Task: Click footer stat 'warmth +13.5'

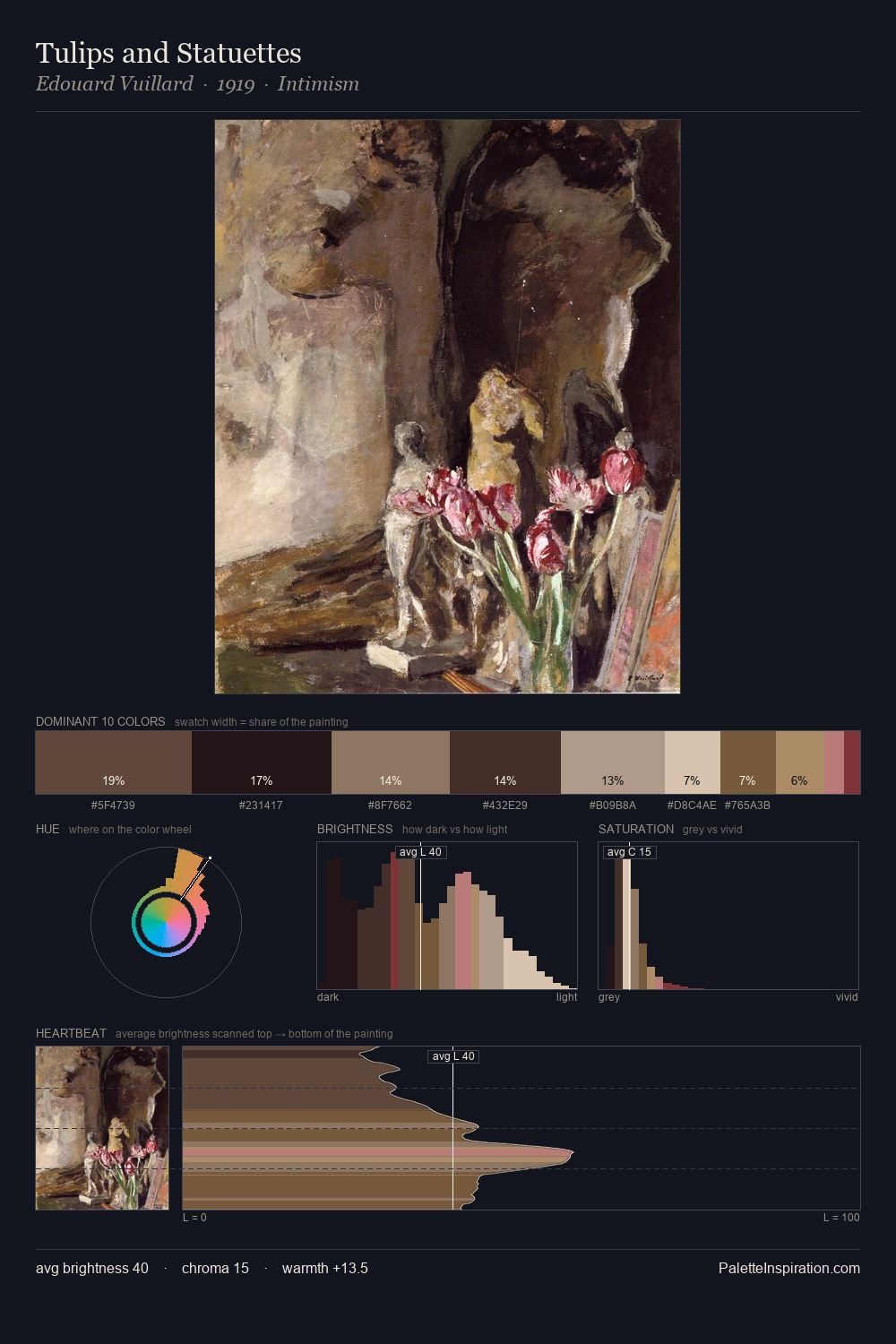Action: (325, 1268)
